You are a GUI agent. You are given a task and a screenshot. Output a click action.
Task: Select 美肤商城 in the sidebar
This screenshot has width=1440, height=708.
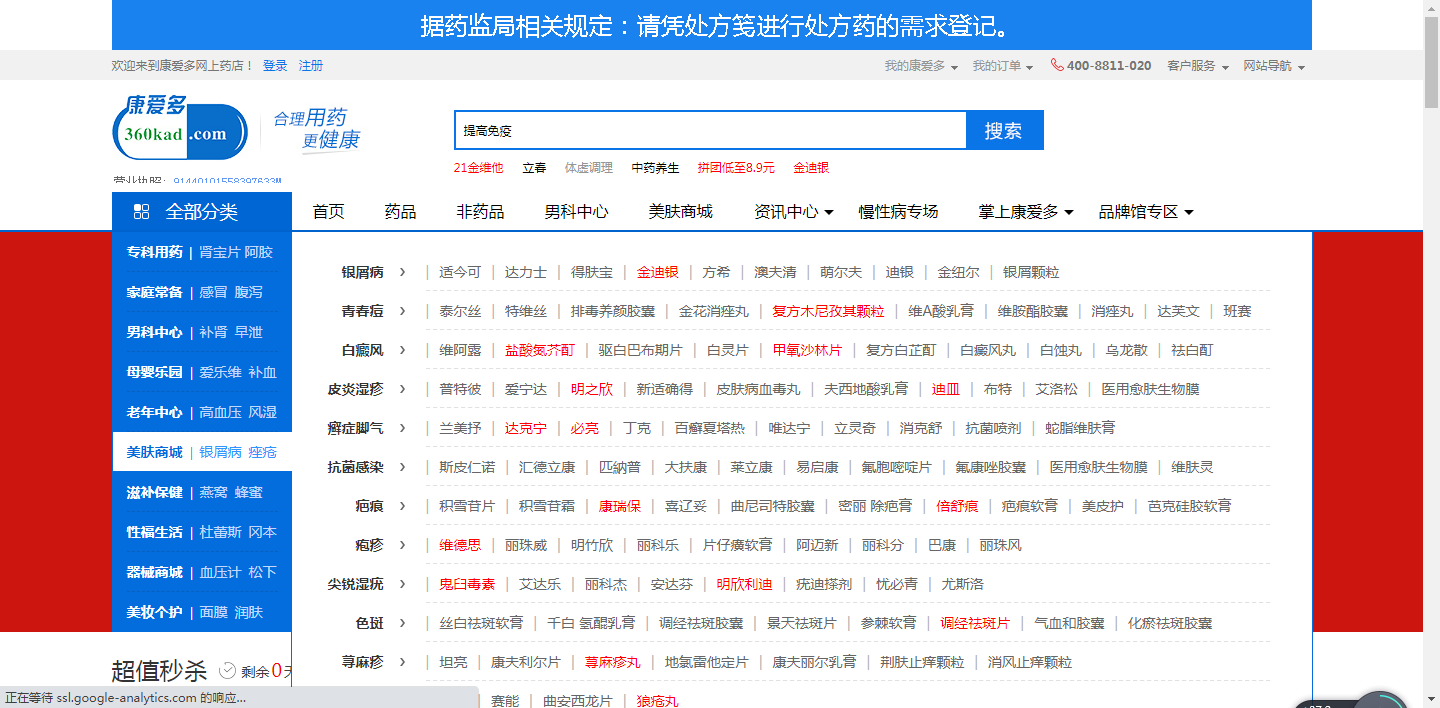pyautogui.click(x=154, y=452)
